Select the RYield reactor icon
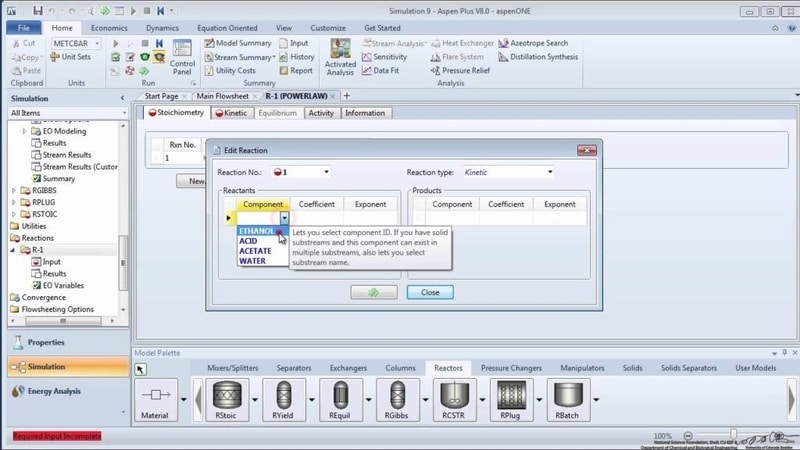The image size is (800, 450). point(283,400)
